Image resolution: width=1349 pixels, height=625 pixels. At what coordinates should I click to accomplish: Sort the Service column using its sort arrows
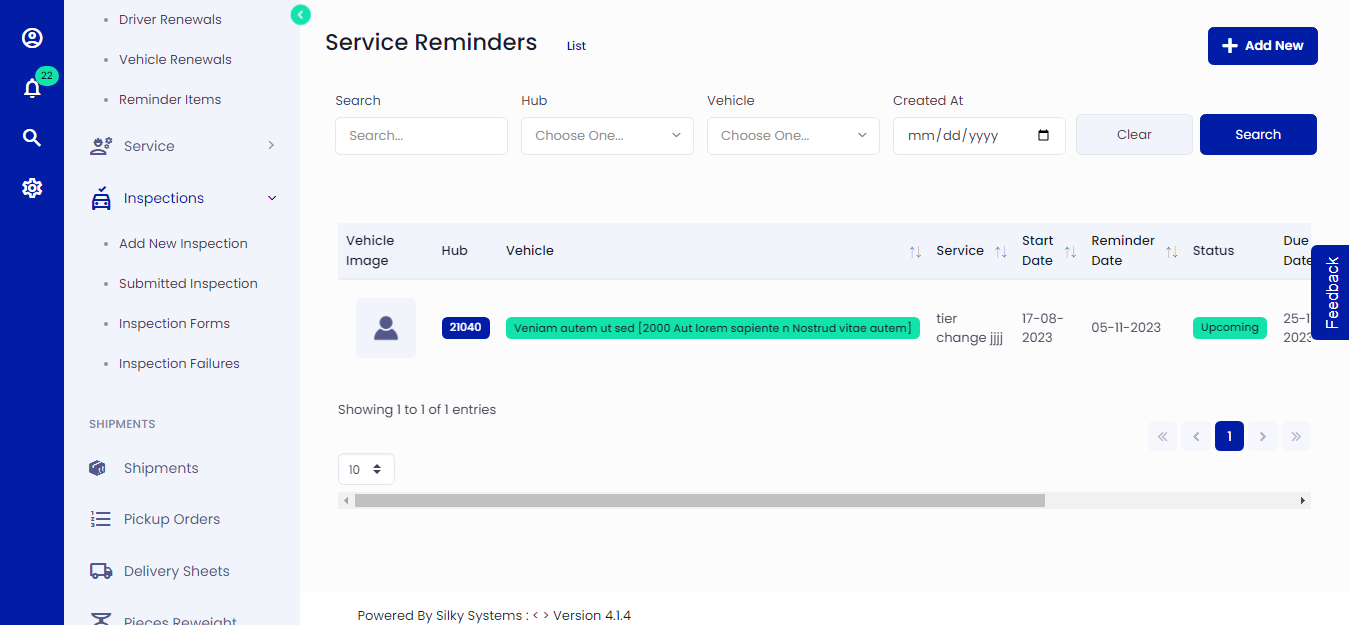[x=1001, y=251]
